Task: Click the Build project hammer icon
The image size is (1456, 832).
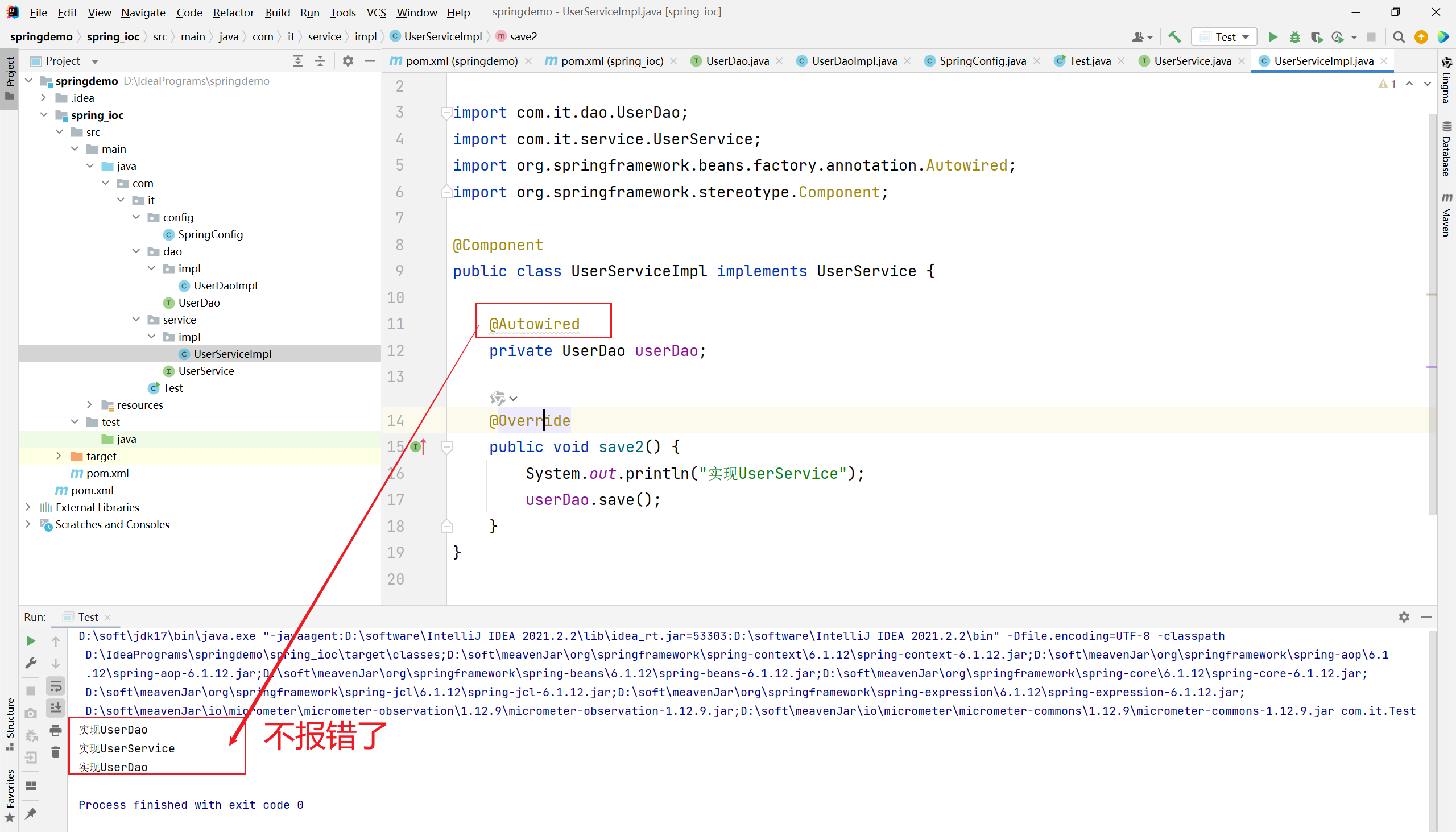Action: [1174, 37]
